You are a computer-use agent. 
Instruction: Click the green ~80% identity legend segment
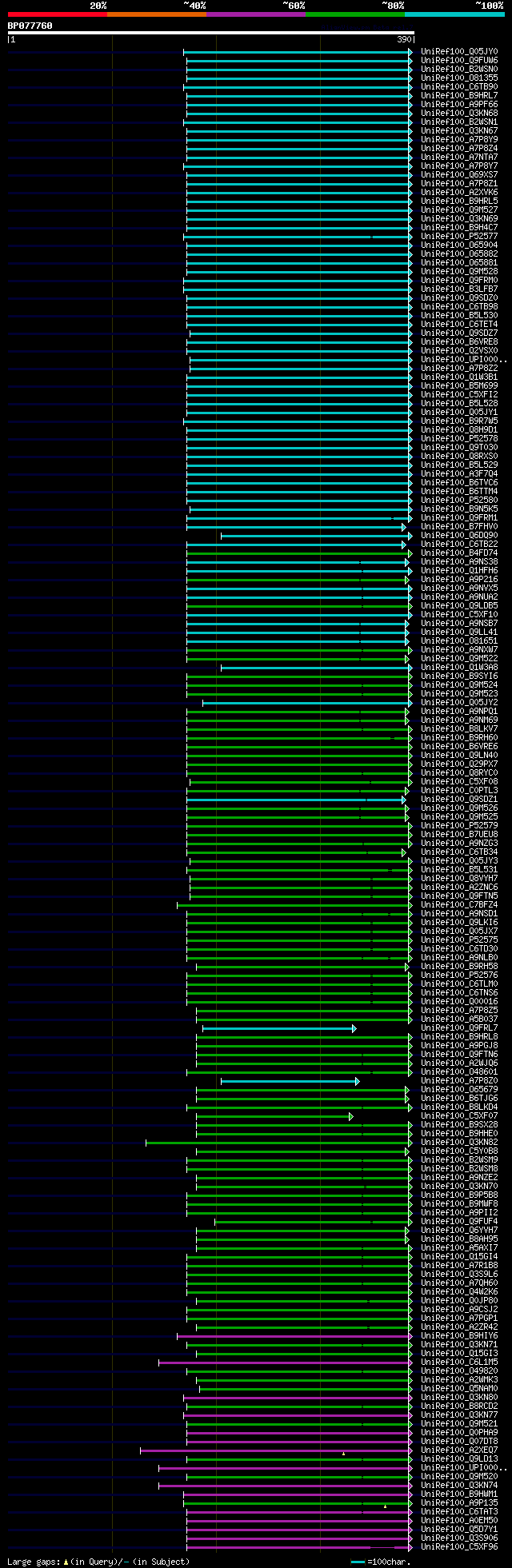click(355, 14)
